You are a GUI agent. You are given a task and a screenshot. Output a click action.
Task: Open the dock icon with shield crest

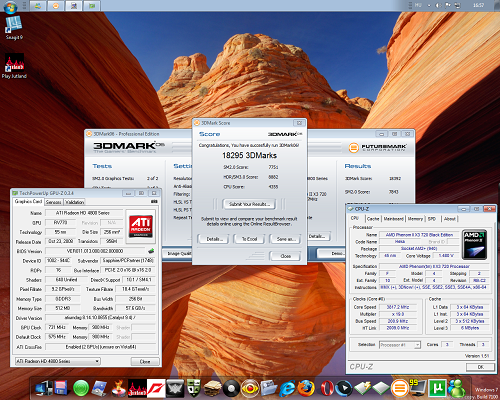(x=193, y=388)
